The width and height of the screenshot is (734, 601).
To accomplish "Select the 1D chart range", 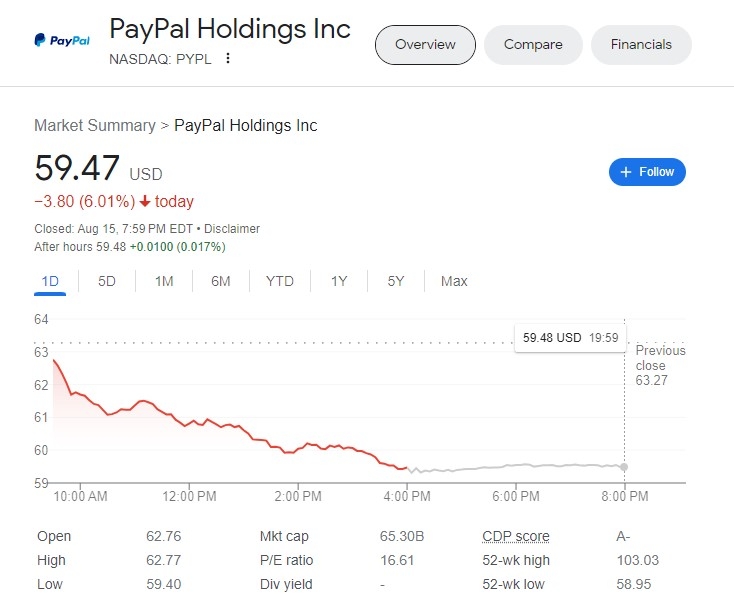I will click(50, 281).
